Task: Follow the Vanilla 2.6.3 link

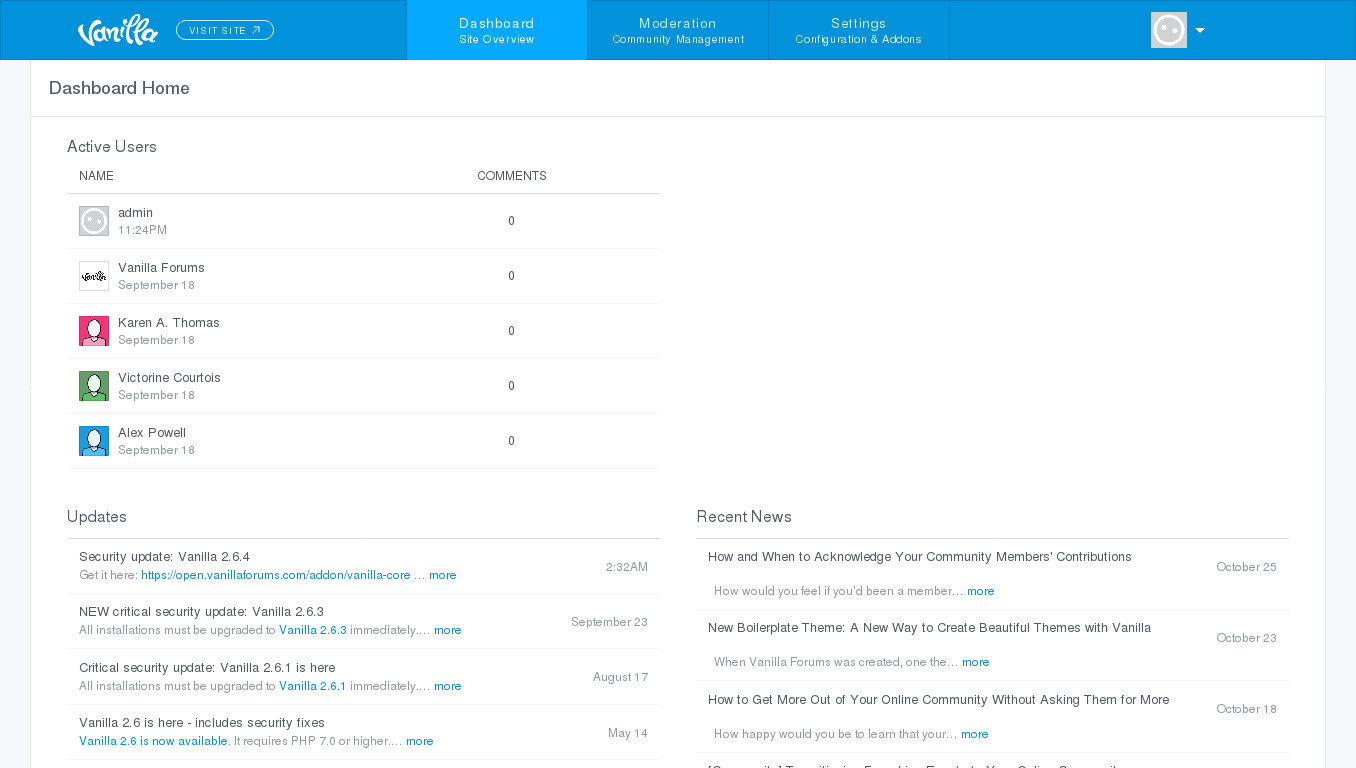Action: pyautogui.click(x=312, y=630)
